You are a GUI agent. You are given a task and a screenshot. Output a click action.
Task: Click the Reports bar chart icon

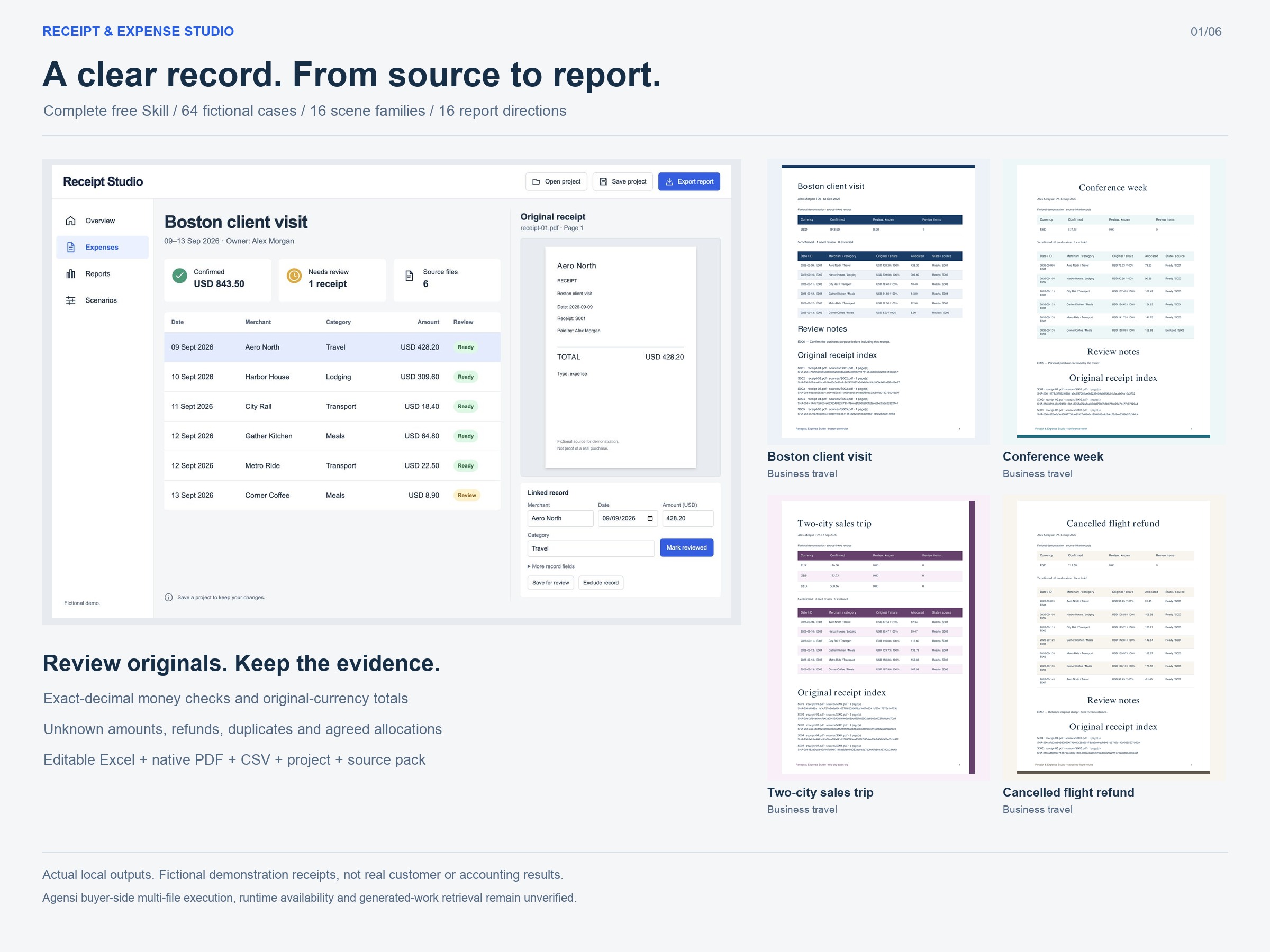pos(70,274)
